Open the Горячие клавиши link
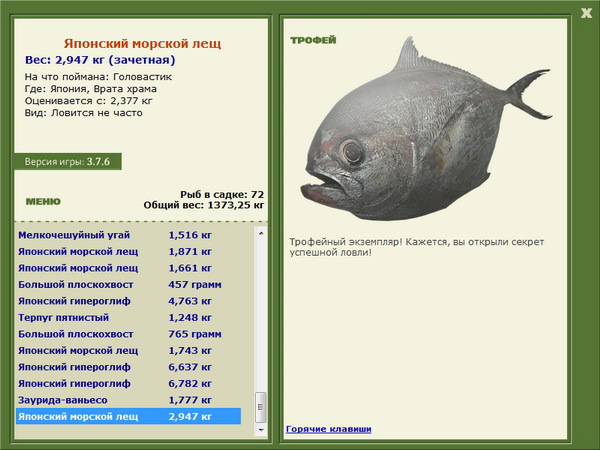 pos(329,429)
